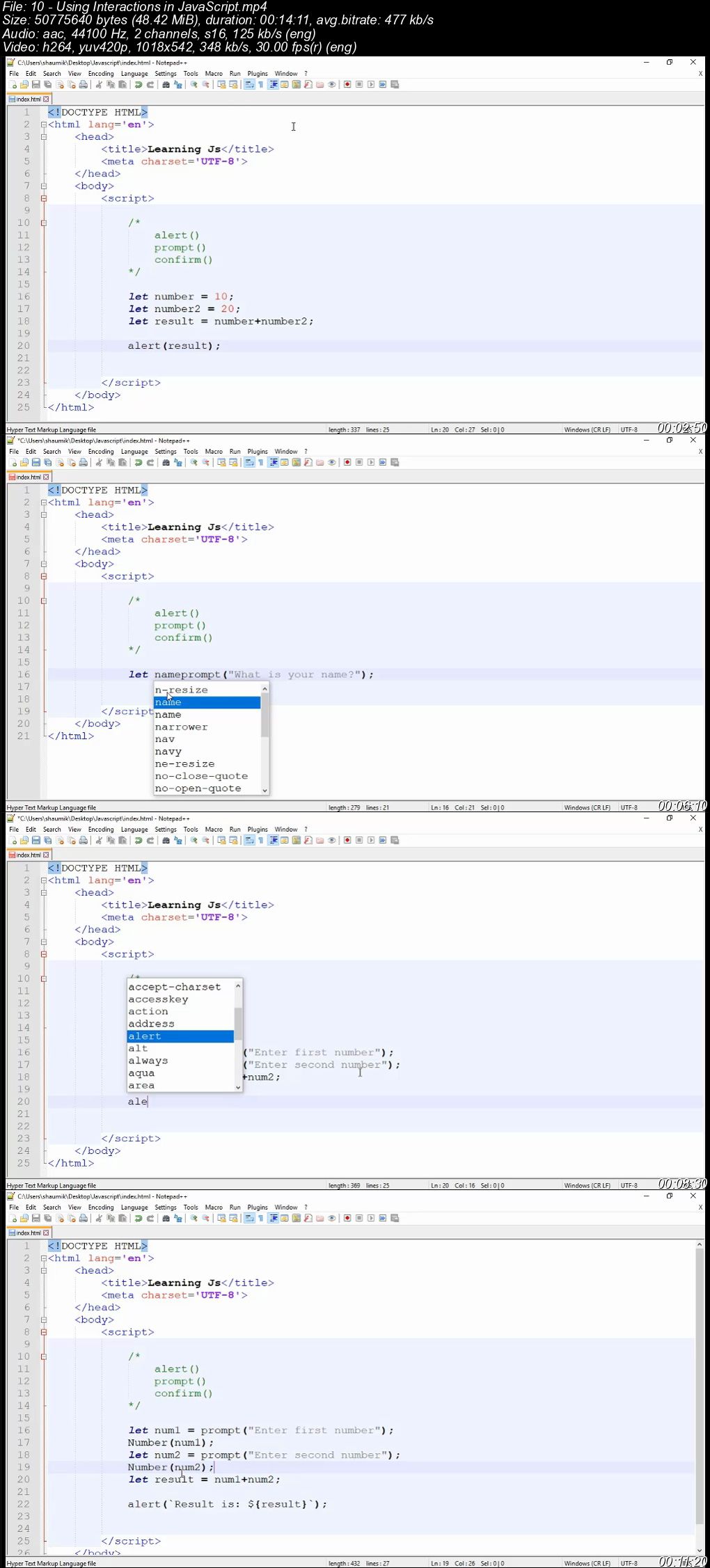This screenshot has height=1568, width=710.
Task: Click Save Recorded Macro icon in bottom frame toolbar
Action: tap(395, 1219)
